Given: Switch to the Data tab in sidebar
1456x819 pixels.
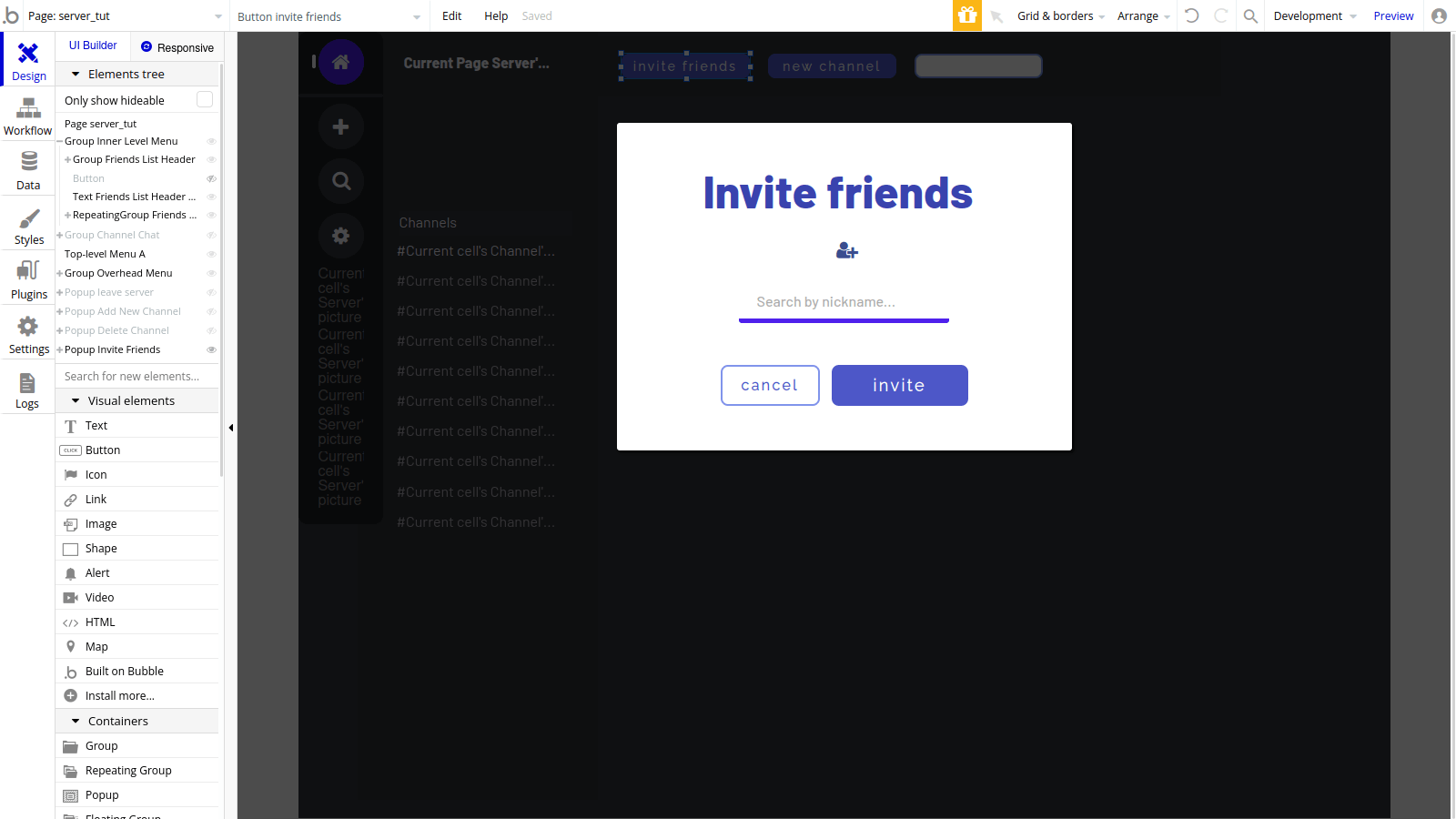Looking at the screenshot, I should tap(27, 169).
